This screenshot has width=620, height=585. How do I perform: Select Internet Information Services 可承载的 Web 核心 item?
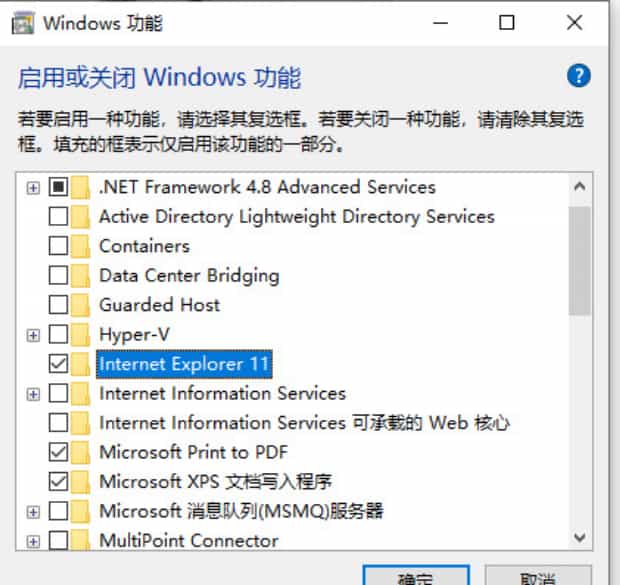(x=304, y=423)
